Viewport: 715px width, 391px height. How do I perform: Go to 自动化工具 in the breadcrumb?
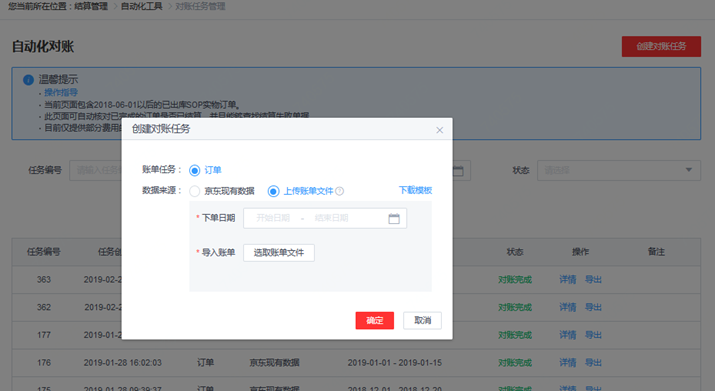click(x=141, y=6)
